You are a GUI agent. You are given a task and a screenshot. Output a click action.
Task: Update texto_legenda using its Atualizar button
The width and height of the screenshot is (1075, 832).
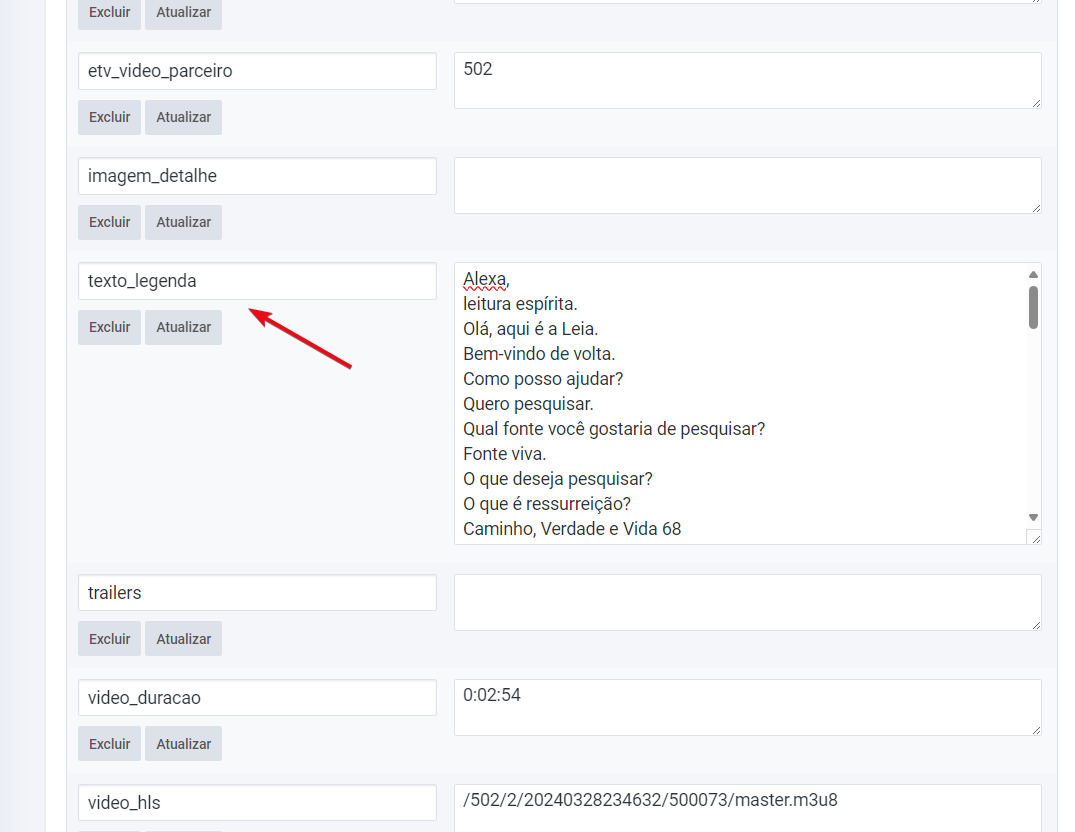point(183,327)
